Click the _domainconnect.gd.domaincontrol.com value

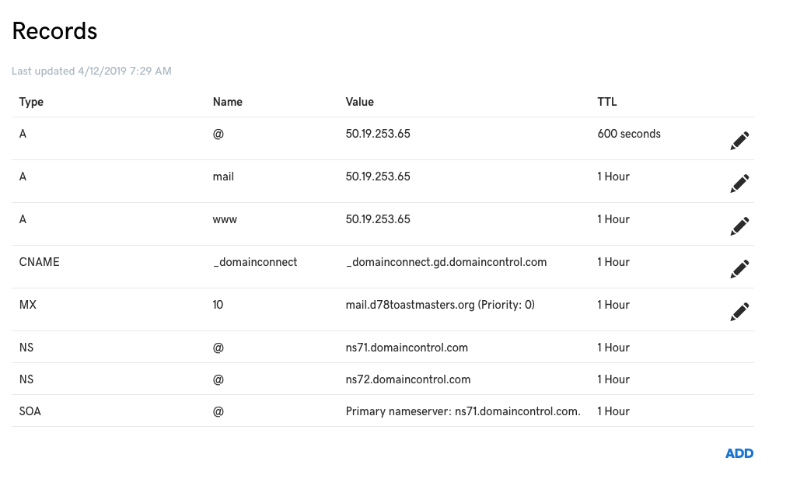446,262
